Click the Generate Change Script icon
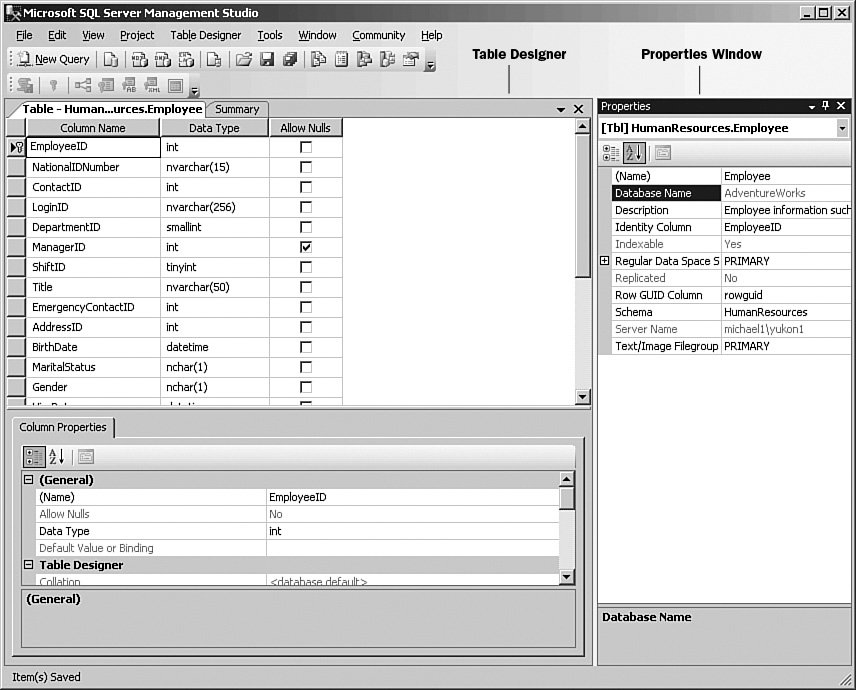 pos(25,85)
